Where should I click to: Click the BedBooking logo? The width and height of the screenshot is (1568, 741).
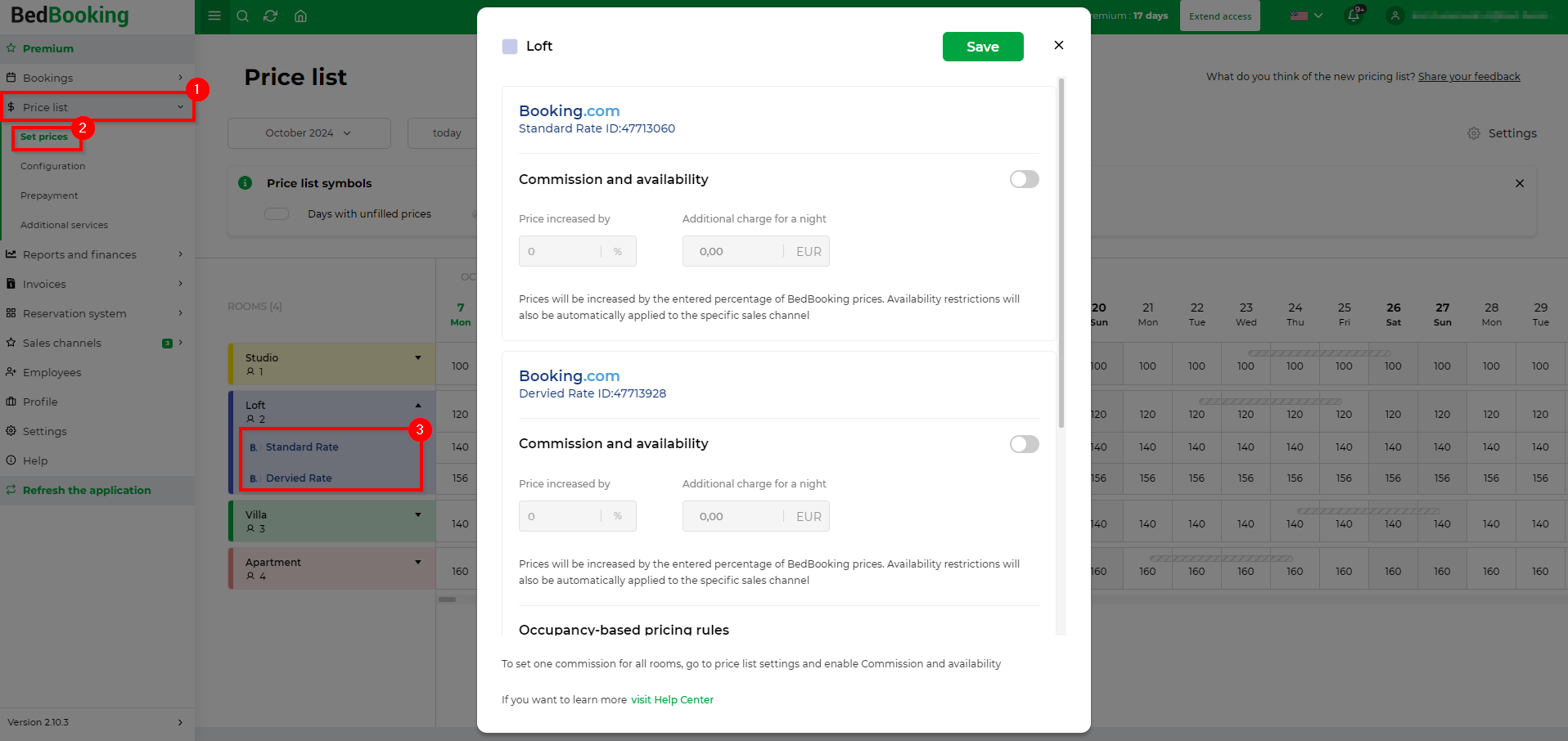coord(70,16)
